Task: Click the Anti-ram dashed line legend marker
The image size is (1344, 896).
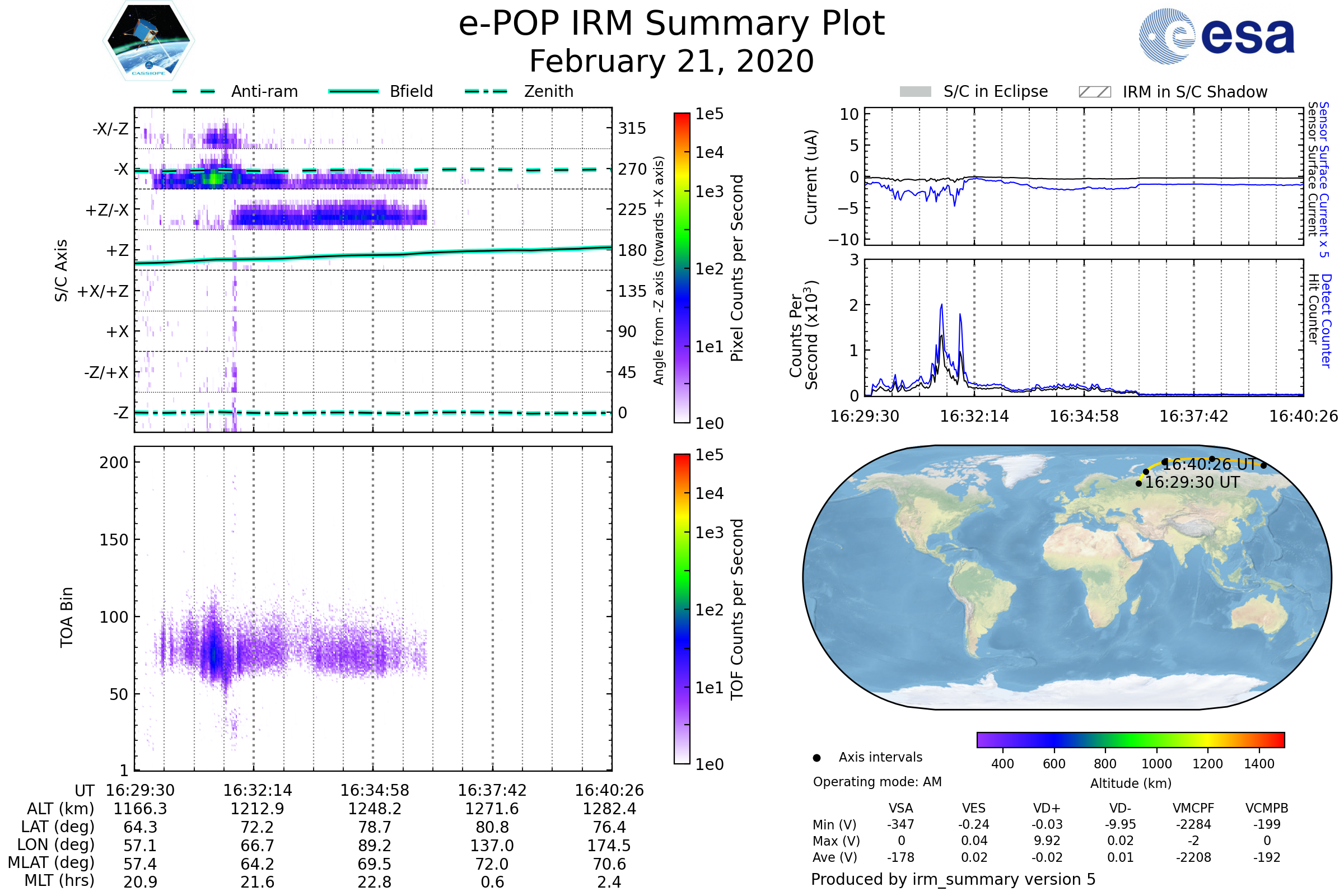Action: 194,91
